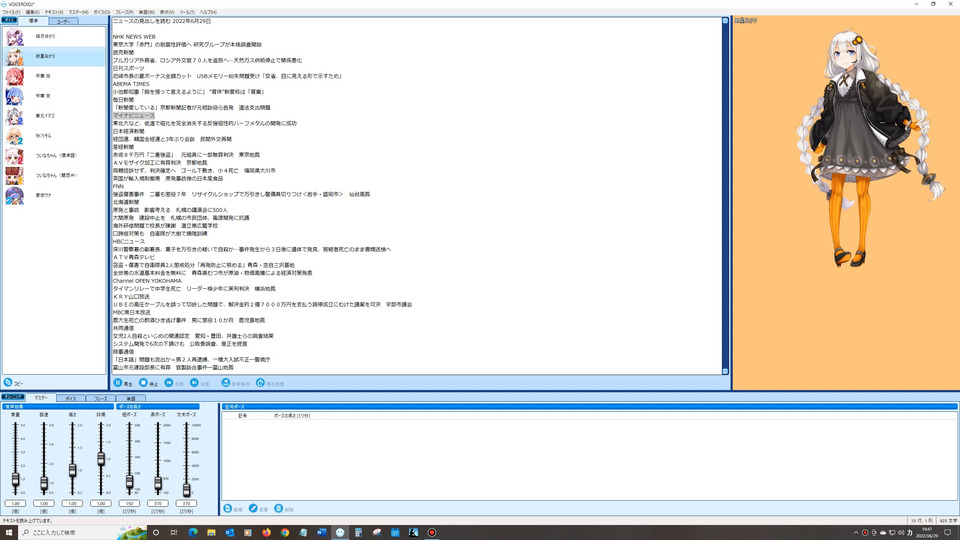Switch to the 標準 voice list tab

[x=34, y=21]
